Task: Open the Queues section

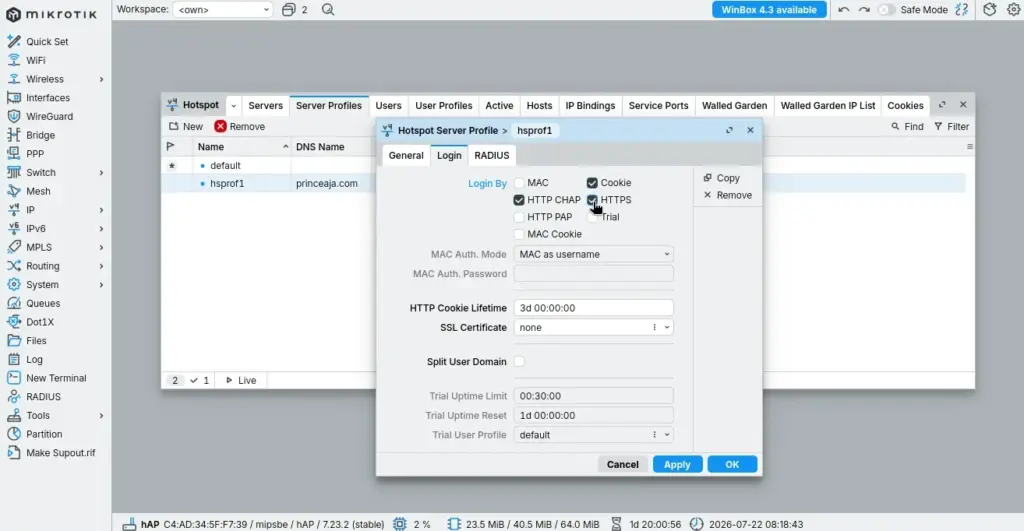Action: pyautogui.click(x=42, y=303)
